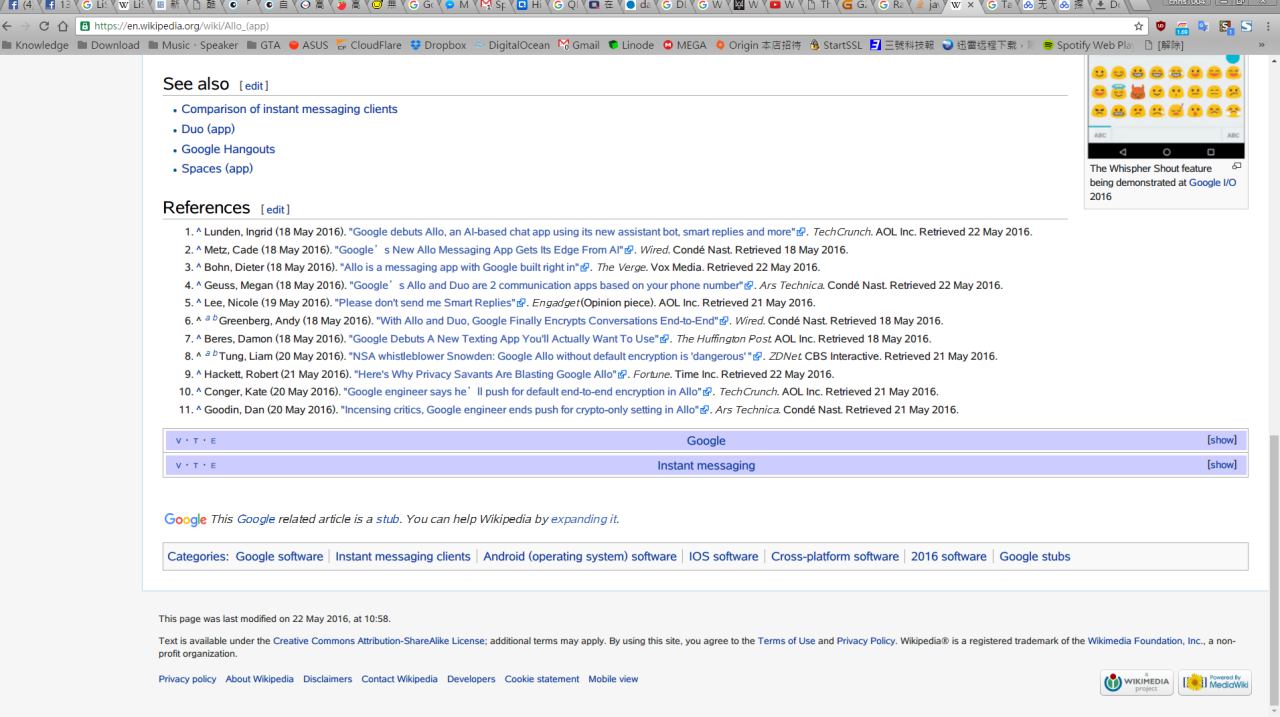
Task: Click the home button in browser toolbar
Action: 65,26
